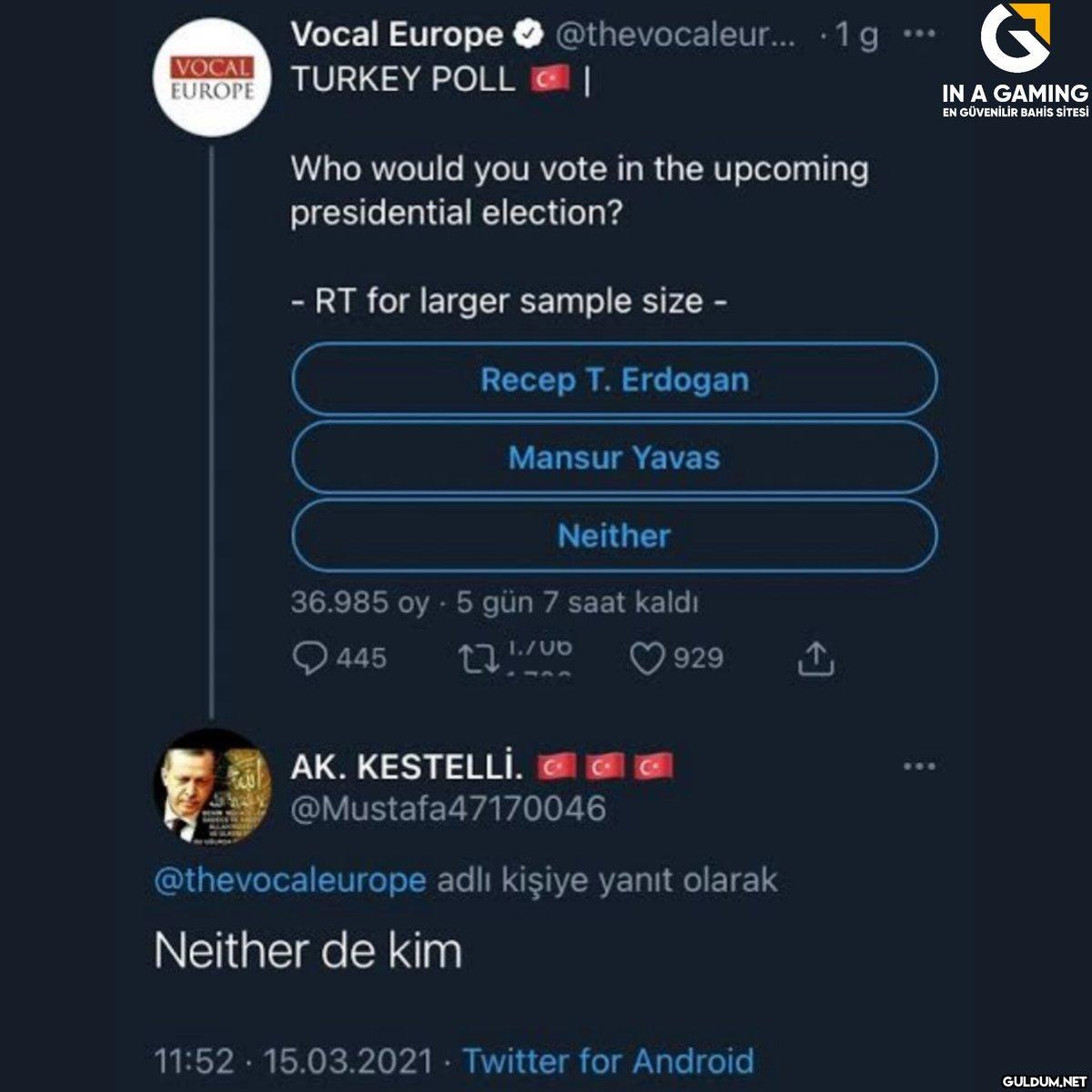Open the share icon below the poll
The height and width of the screenshot is (1092, 1092).
pyautogui.click(x=815, y=659)
